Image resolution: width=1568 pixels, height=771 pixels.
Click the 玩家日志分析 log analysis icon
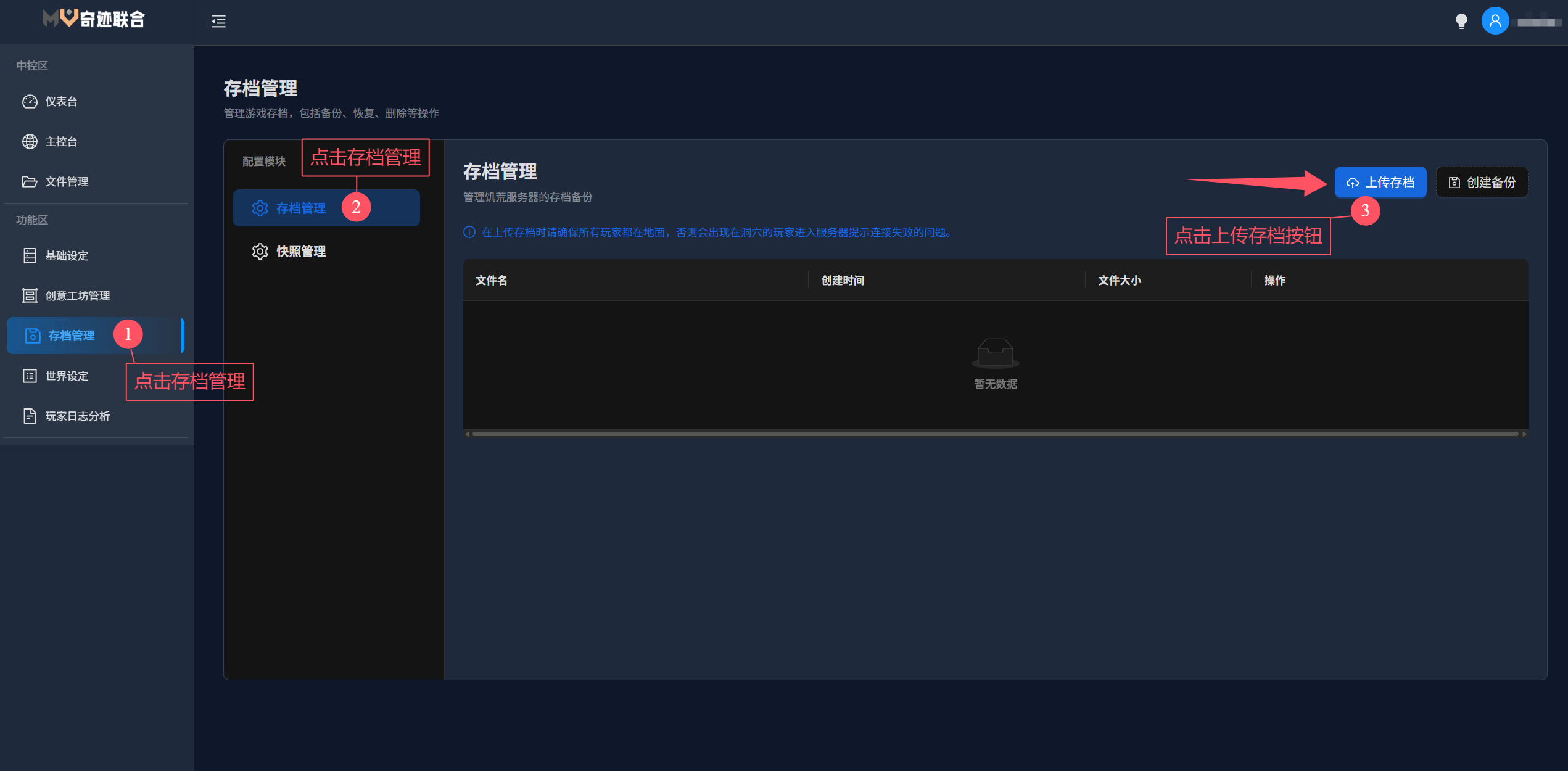click(x=29, y=416)
